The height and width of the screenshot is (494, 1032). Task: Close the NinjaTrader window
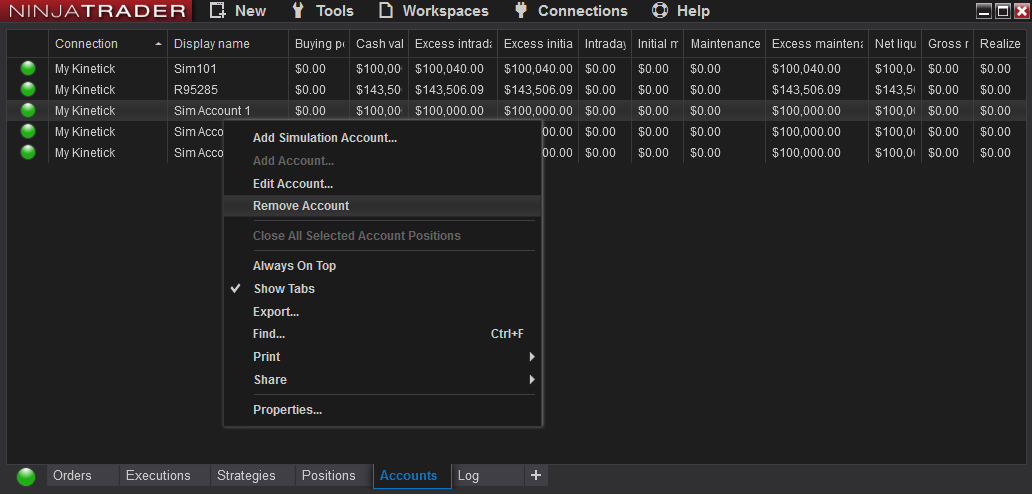pyautogui.click(x=1021, y=11)
